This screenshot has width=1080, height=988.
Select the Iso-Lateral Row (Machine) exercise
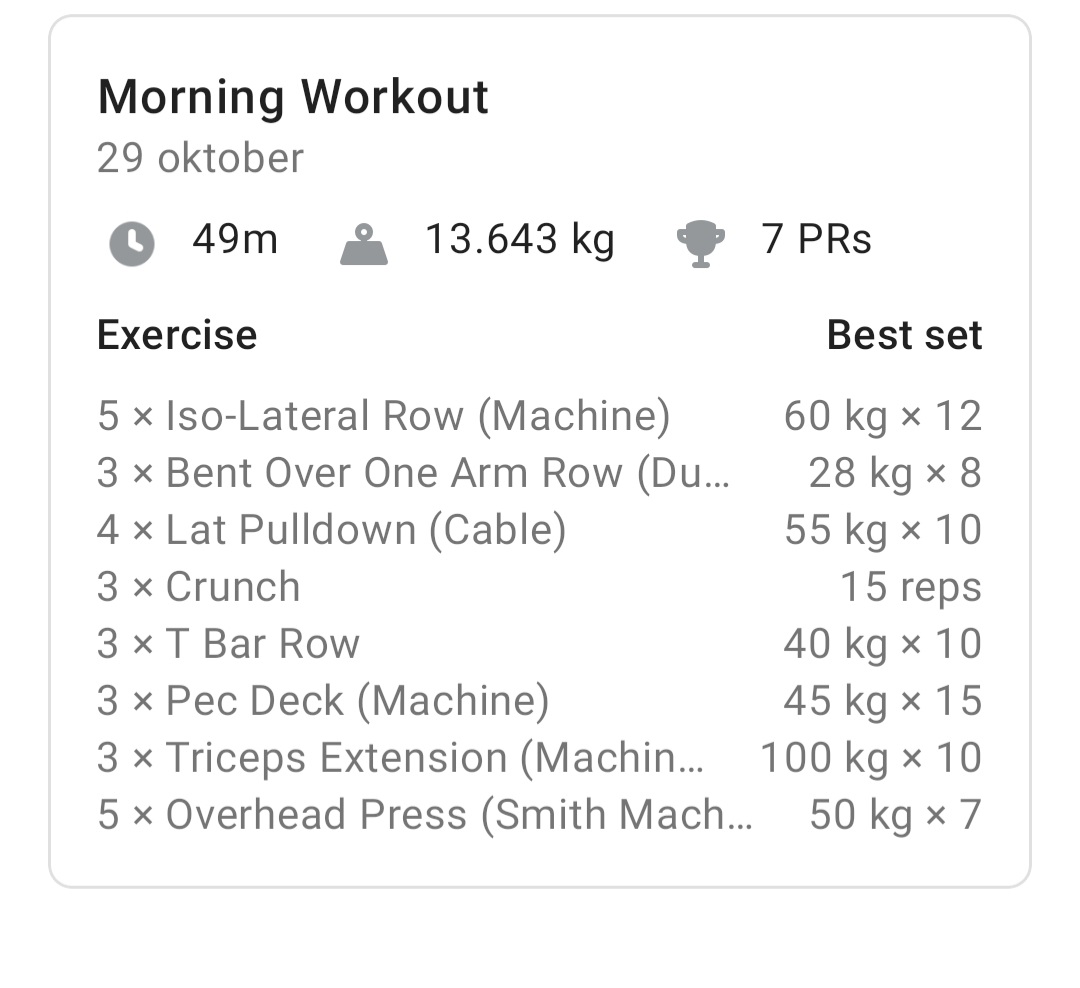click(383, 415)
